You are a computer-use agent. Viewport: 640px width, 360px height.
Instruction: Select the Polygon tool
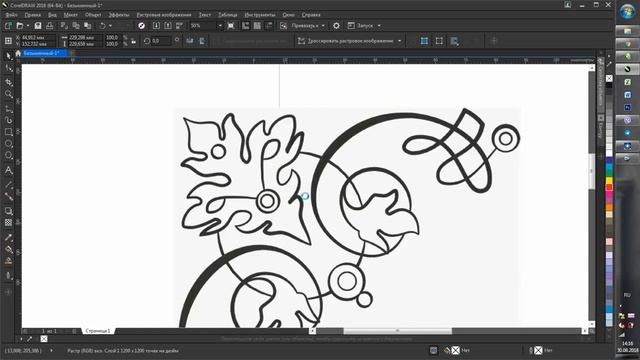(9, 156)
